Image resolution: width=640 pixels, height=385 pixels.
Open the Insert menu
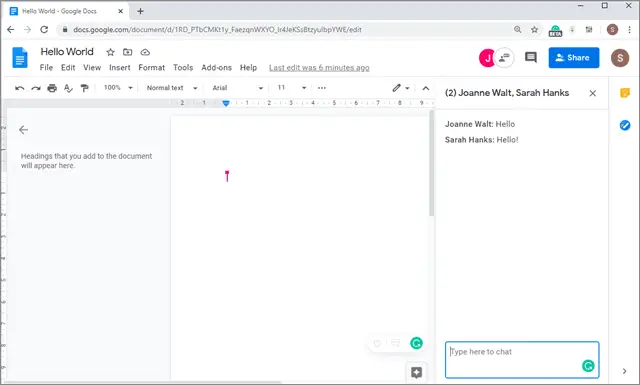120,68
